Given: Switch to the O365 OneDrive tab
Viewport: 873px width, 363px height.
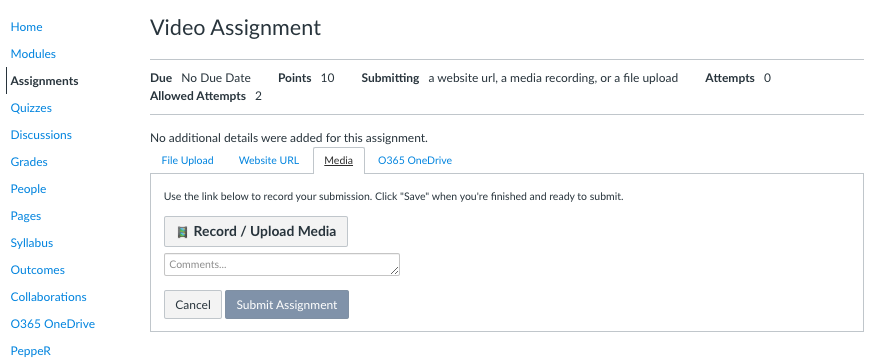Looking at the screenshot, I should coord(415,160).
